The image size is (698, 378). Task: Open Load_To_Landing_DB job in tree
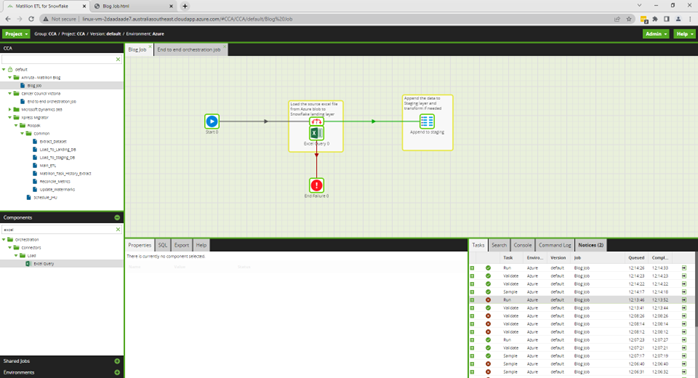[57, 150]
